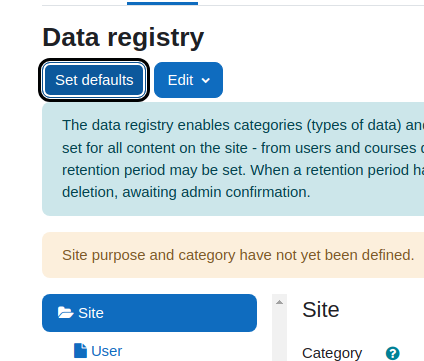This screenshot has height=361, width=424.
Task: Click the scrollbar up arrow
Action: pos(279,302)
